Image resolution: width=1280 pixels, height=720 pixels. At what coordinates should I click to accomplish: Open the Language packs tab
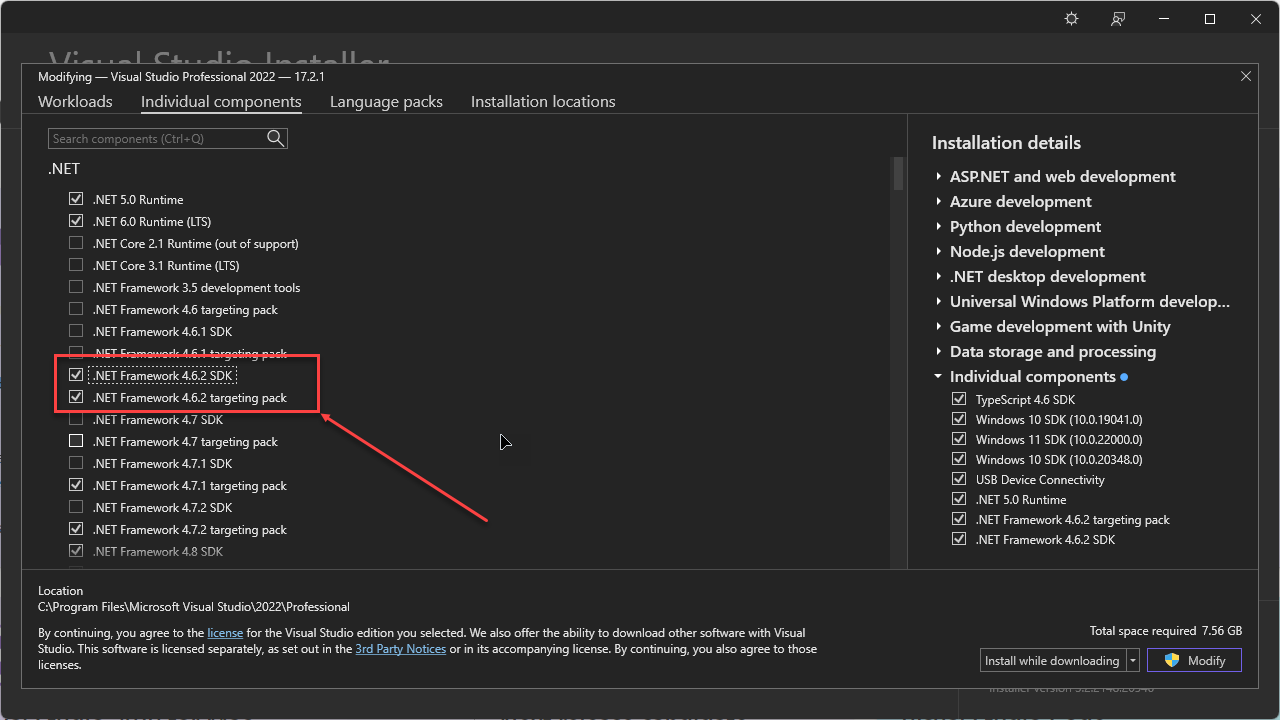click(x=386, y=102)
